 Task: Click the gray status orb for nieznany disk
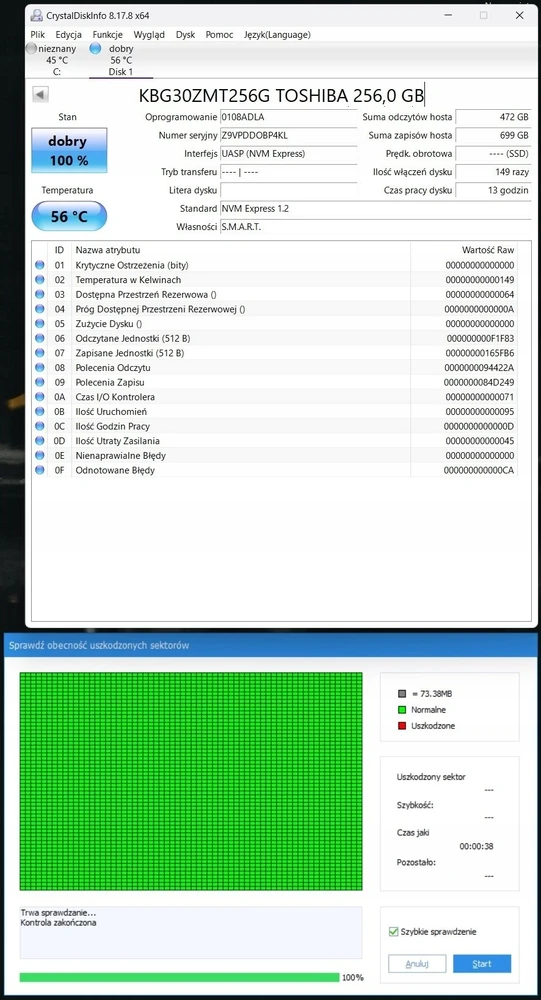(x=31, y=48)
